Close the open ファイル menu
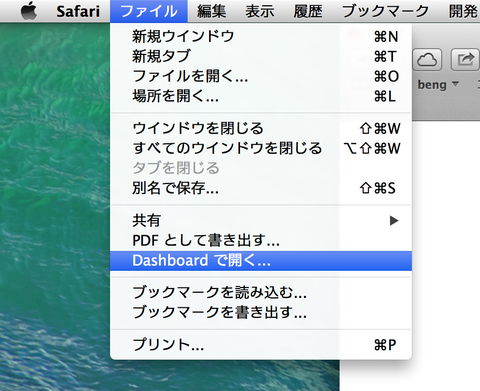 point(149,11)
